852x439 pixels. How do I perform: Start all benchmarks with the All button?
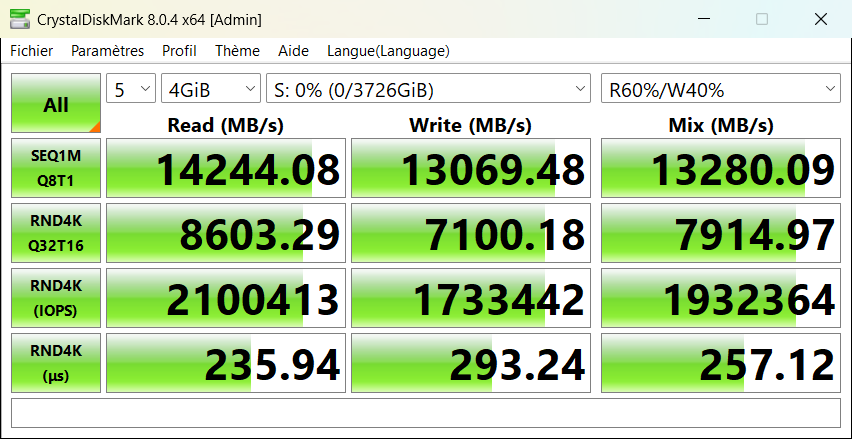click(56, 104)
